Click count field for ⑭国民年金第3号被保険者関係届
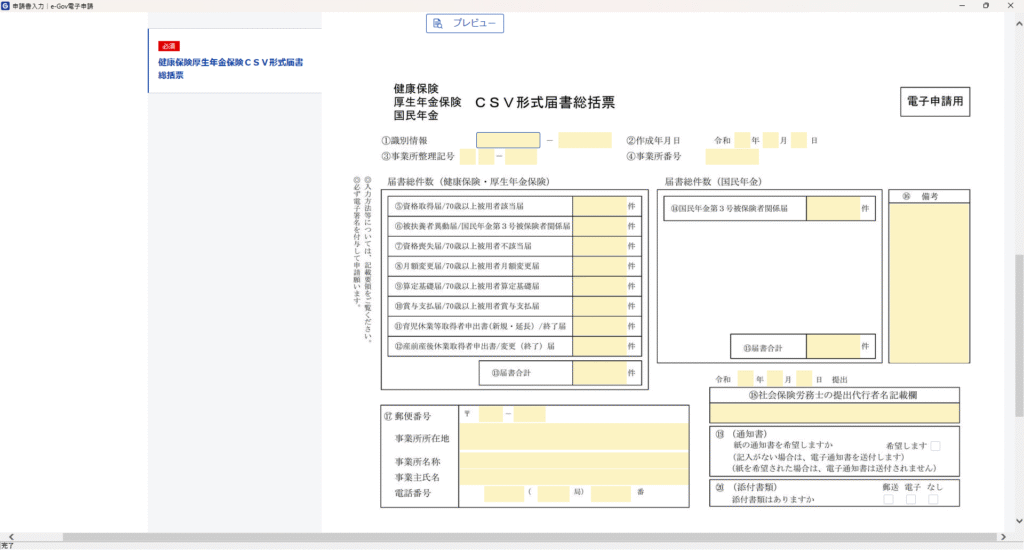The width and height of the screenshot is (1024, 550). tap(833, 208)
